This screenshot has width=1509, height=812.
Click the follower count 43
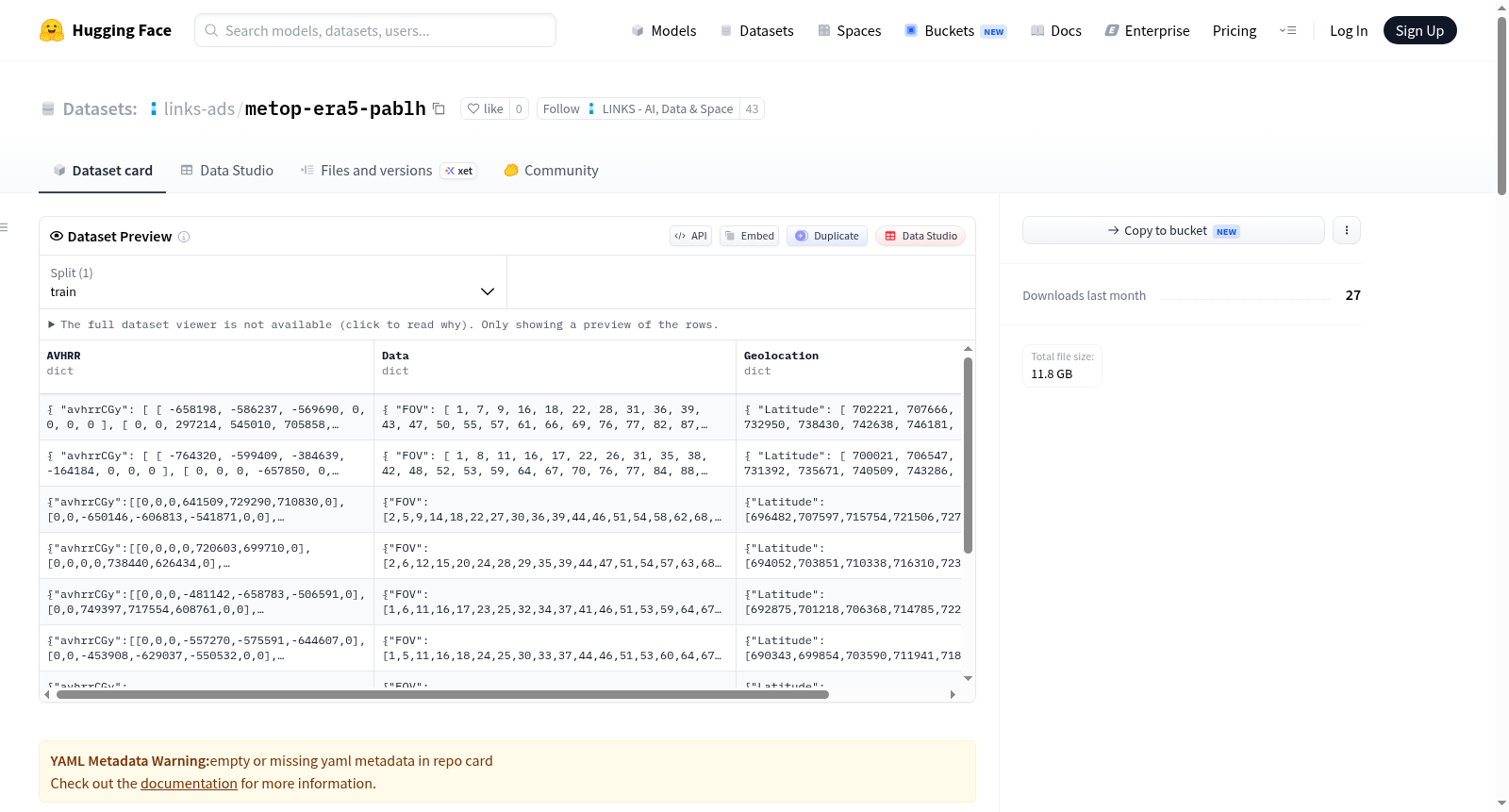tap(752, 108)
